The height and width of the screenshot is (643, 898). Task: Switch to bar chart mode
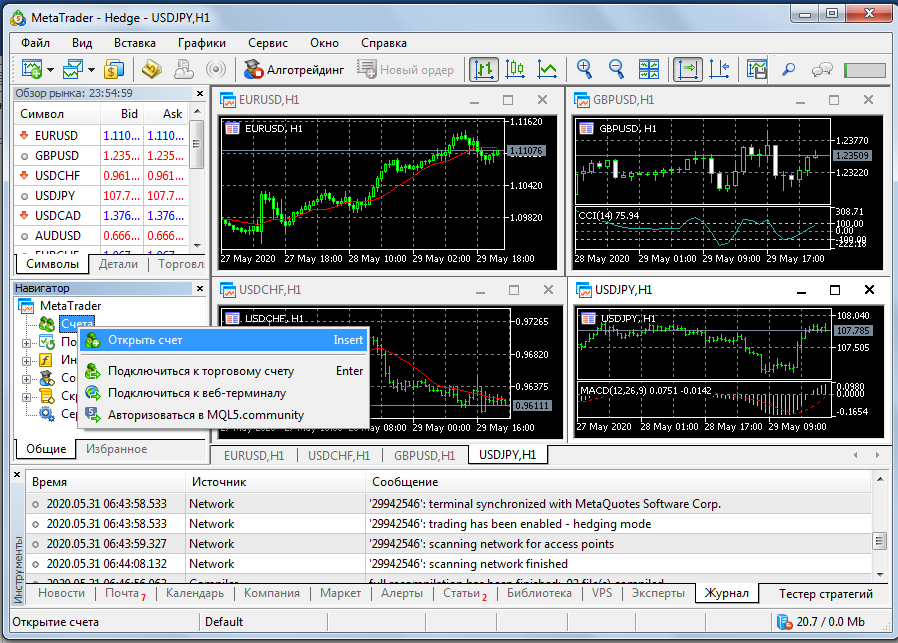click(484, 69)
